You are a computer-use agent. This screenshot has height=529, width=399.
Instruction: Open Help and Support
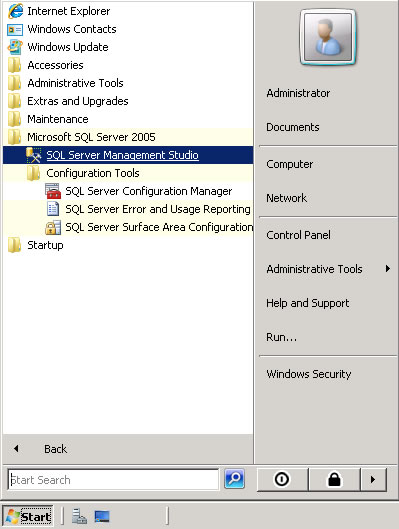click(308, 303)
